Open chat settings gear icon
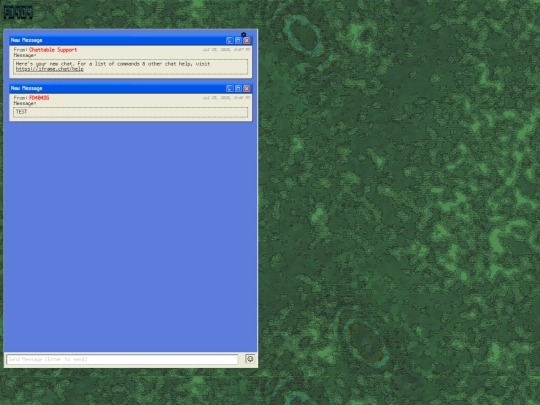Viewport: 540px width, 405px height. pos(243,34)
